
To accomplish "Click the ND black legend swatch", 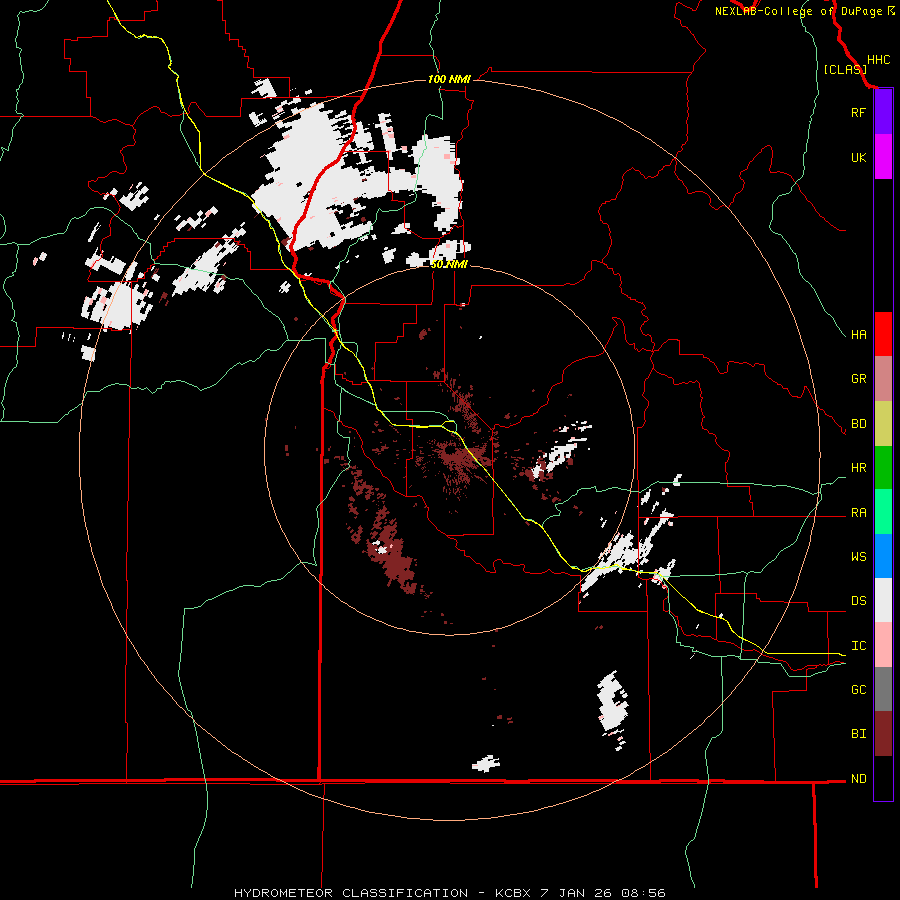I will point(883,778).
